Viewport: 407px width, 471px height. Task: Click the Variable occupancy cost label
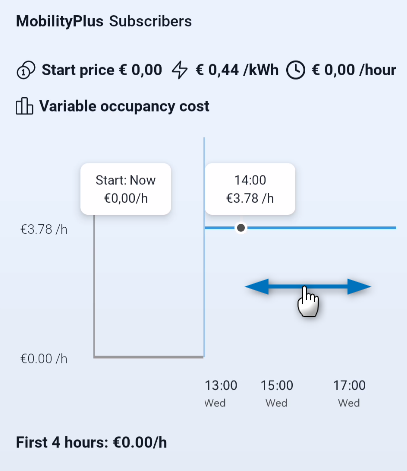[x=124, y=106]
